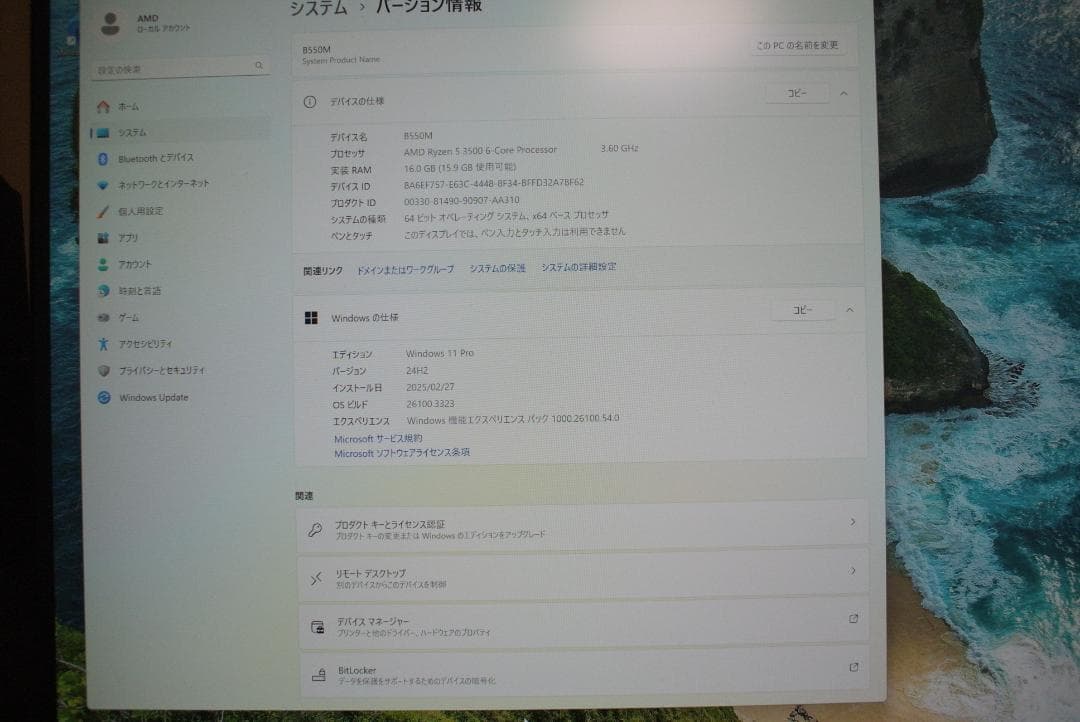Click the 設定の検索 search field
This screenshot has width=1080, height=722.
(x=180, y=64)
